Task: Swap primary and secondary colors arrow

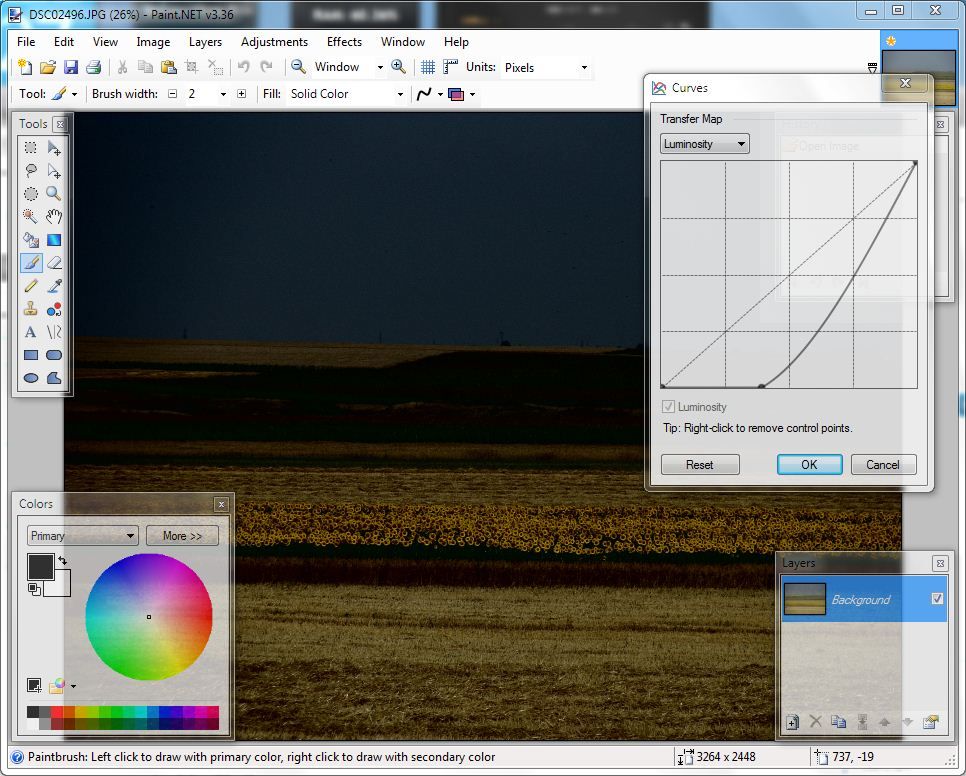Action: (x=63, y=560)
